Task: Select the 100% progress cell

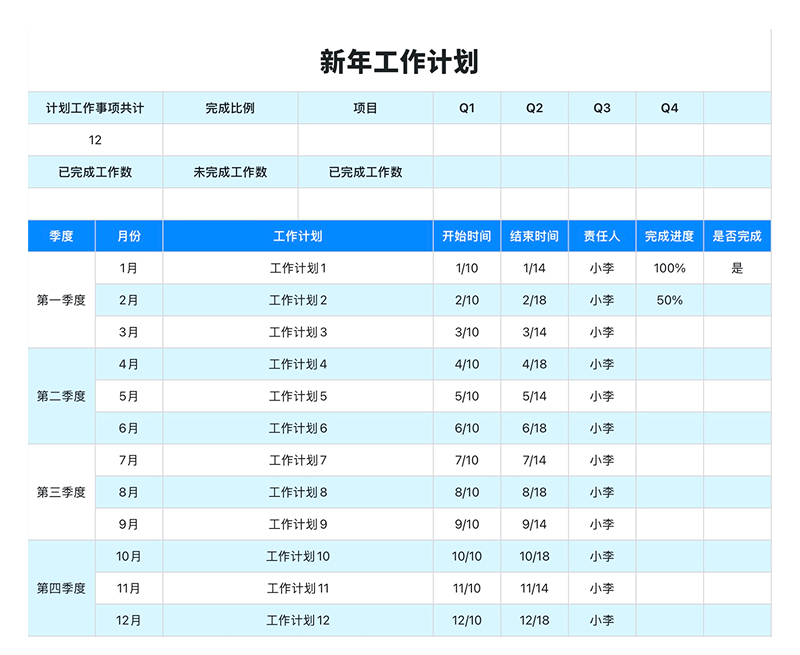Action: point(669,268)
